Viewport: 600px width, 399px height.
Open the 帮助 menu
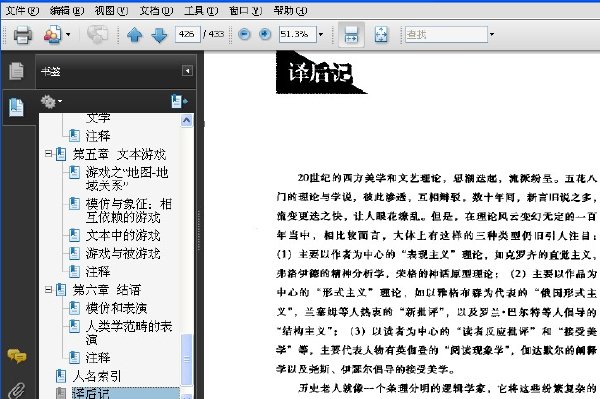coord(290,11)
